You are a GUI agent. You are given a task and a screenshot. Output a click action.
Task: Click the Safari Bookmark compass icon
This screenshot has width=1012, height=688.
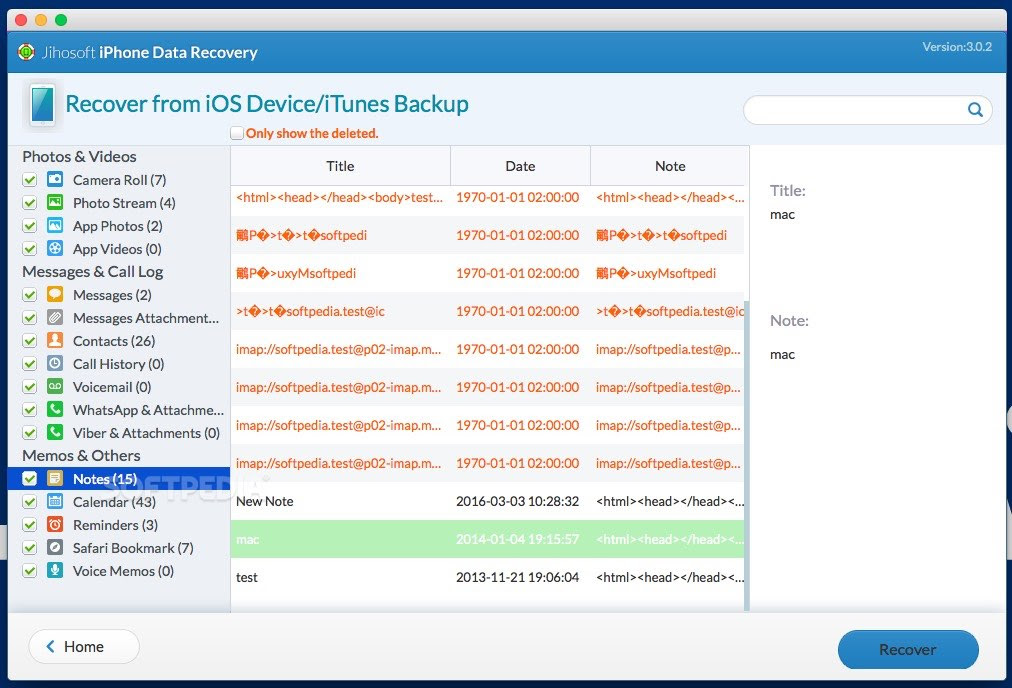click(55, 548)
